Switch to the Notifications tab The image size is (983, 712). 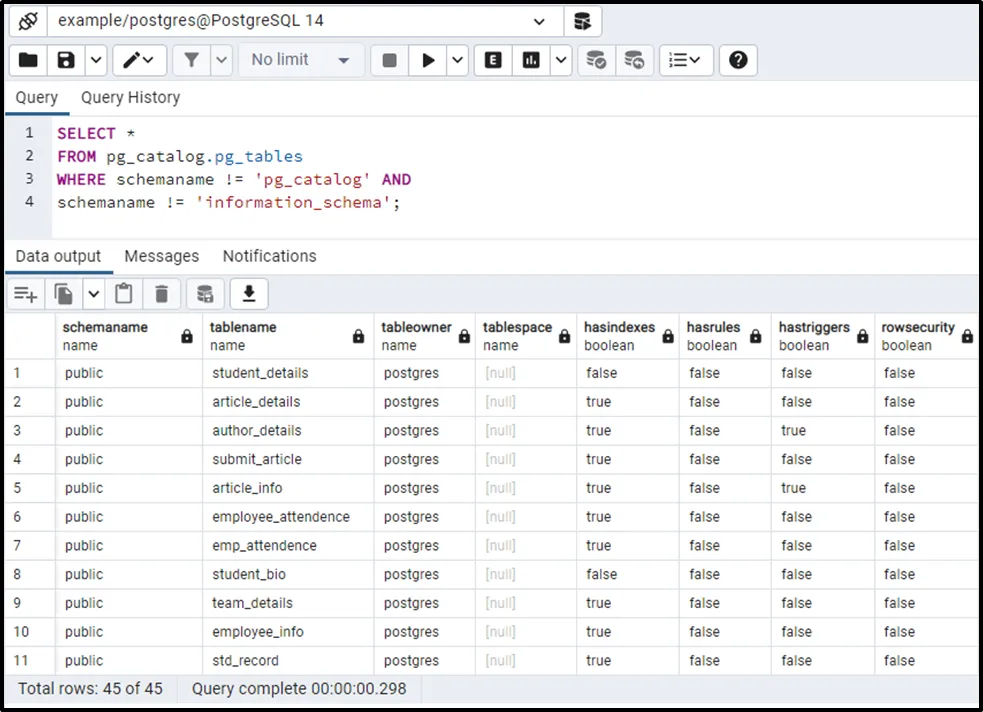pyautogui.click(x=269, y=256)
